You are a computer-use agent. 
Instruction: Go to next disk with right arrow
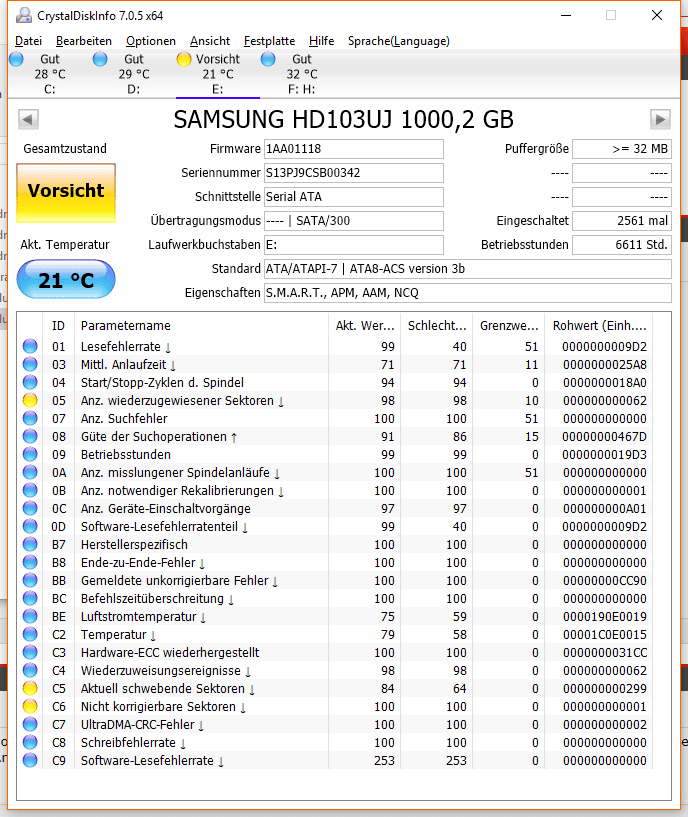tap(660, 119)
